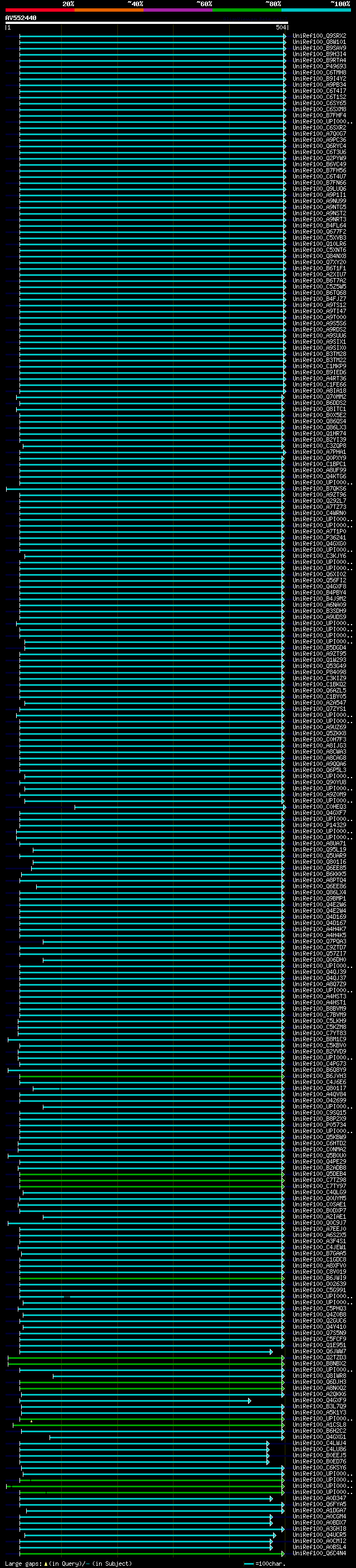Select hit label UniRef100_P49693
Screen dimensions: 356x1568
(x=319, y=66)
